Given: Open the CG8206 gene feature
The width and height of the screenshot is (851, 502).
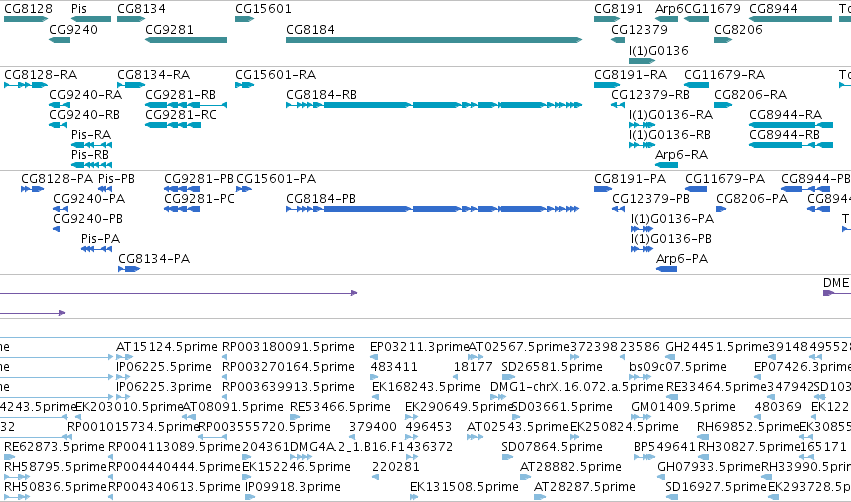Looking at the screenshot, I should coord(723,40).
